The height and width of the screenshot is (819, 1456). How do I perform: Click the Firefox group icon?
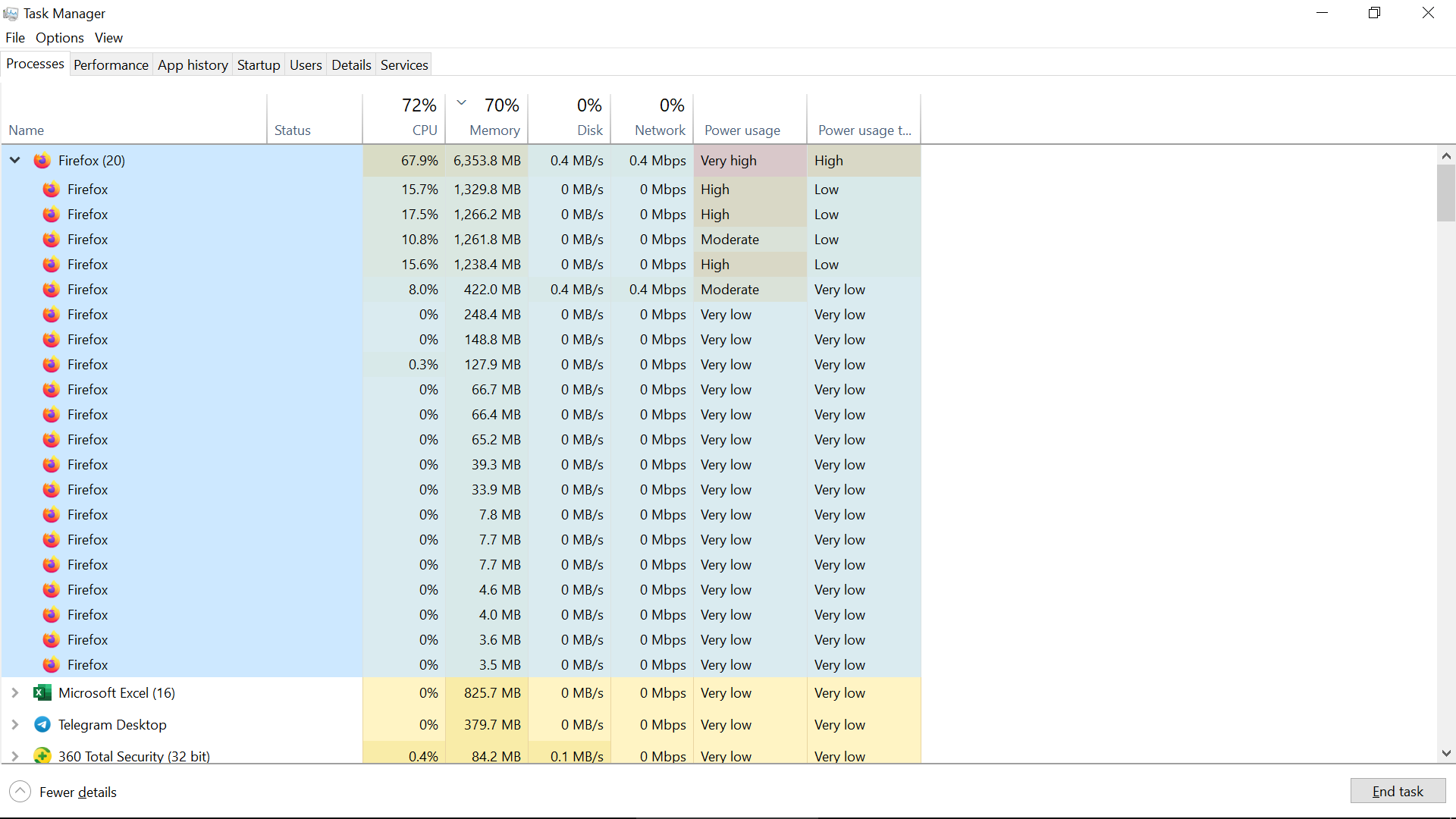point(42,161)
